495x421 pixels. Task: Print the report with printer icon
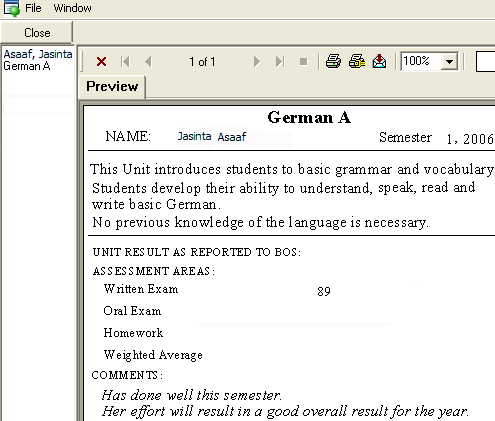coord(333,61)
